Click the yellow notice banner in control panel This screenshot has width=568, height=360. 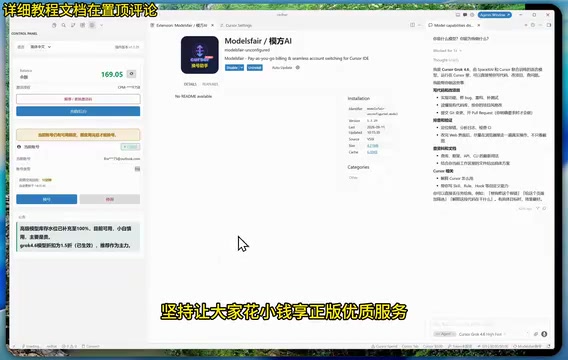coord(78,135)
